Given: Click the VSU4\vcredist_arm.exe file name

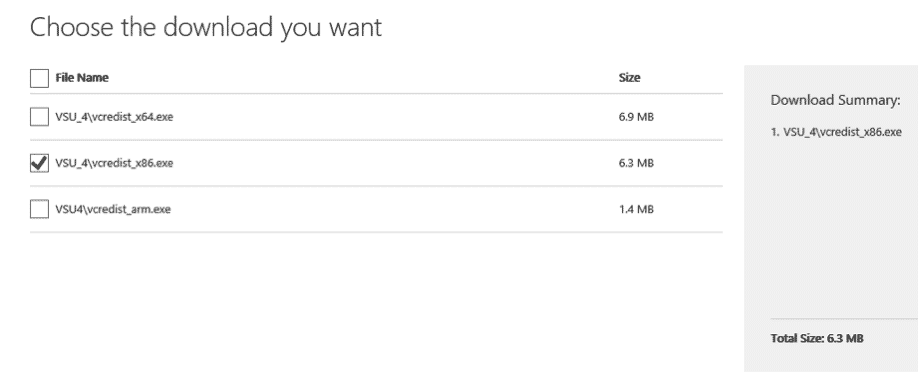Looking at the screenshot, I should point(113,209).
